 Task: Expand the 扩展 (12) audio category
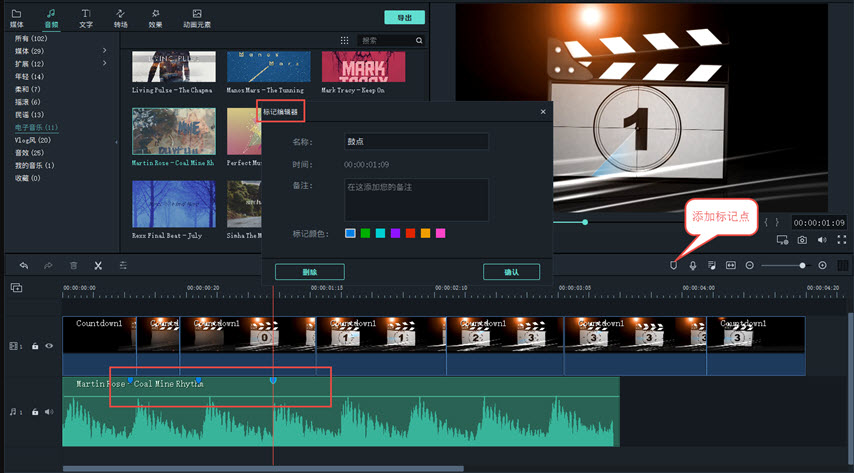tap(104, 64)
